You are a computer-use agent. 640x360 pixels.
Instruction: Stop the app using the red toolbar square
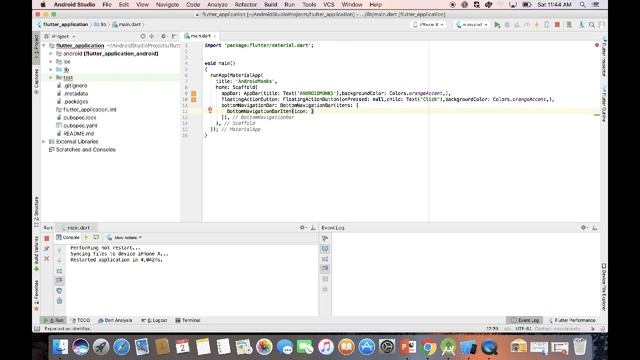(x=557, y=25)
